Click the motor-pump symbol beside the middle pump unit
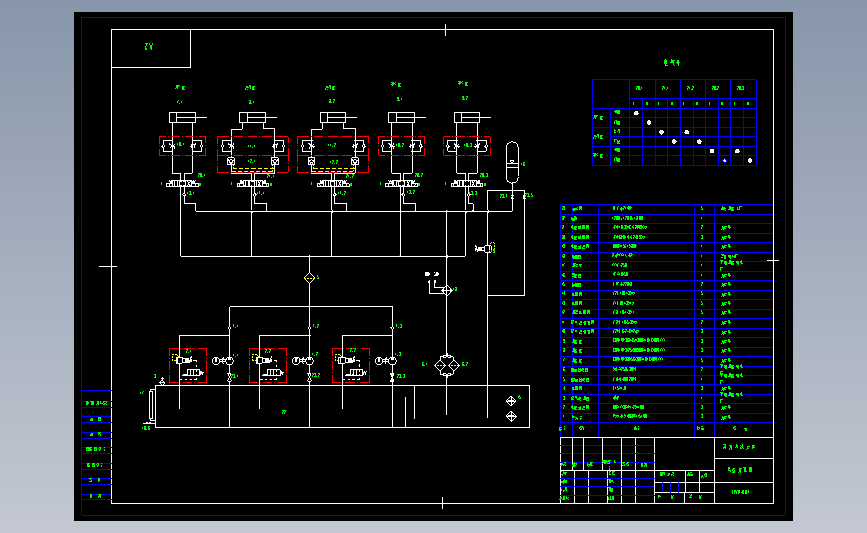 [303, 361]
